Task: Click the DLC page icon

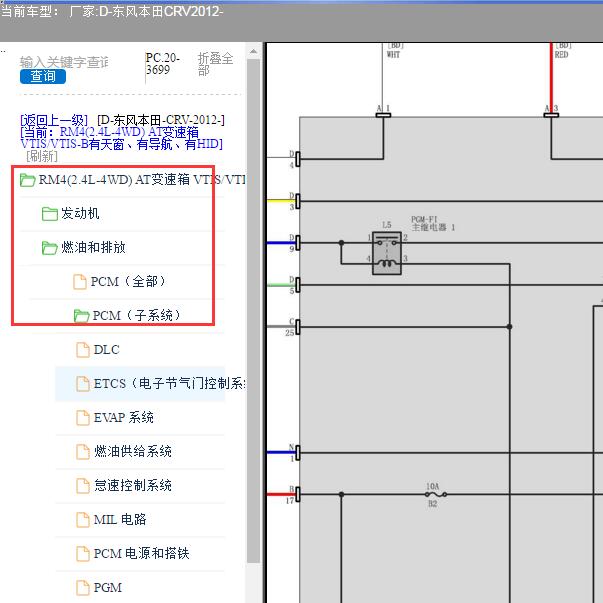Action: pos(83,350)
